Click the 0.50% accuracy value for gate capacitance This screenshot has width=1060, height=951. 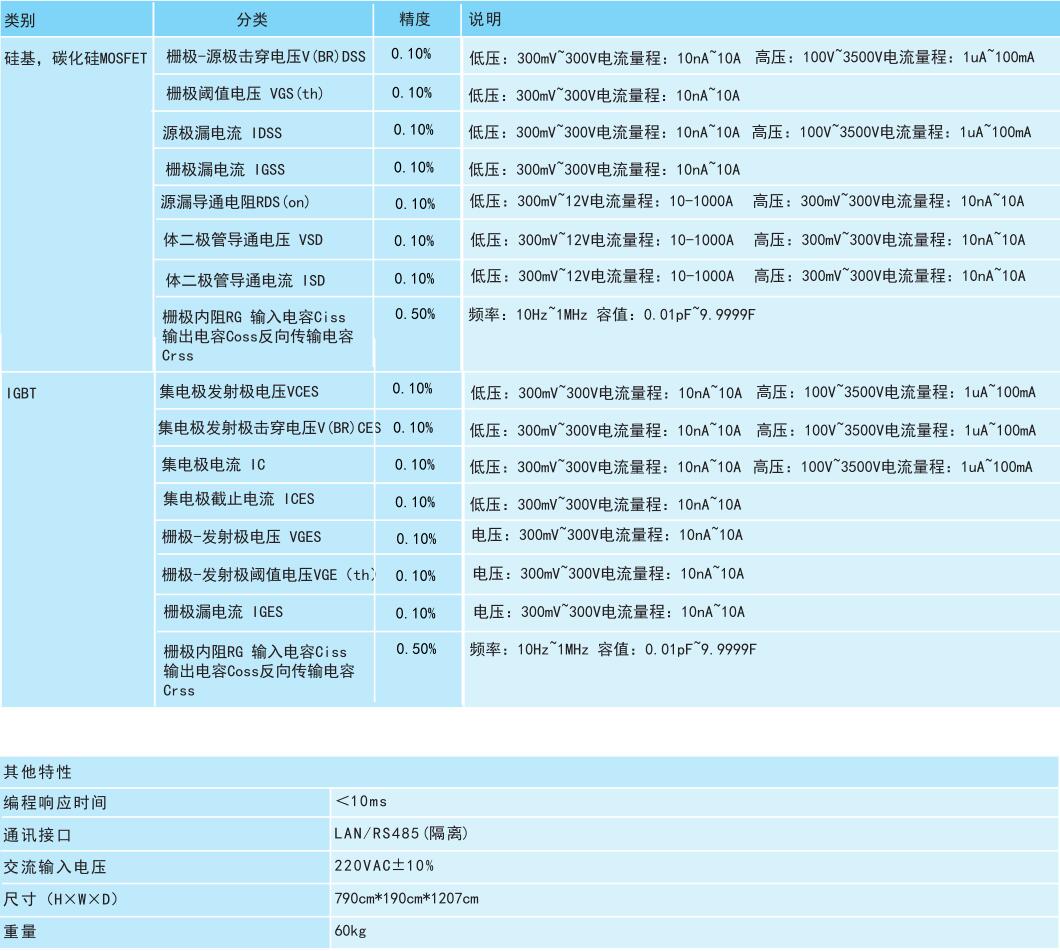(x=415, y=312)
